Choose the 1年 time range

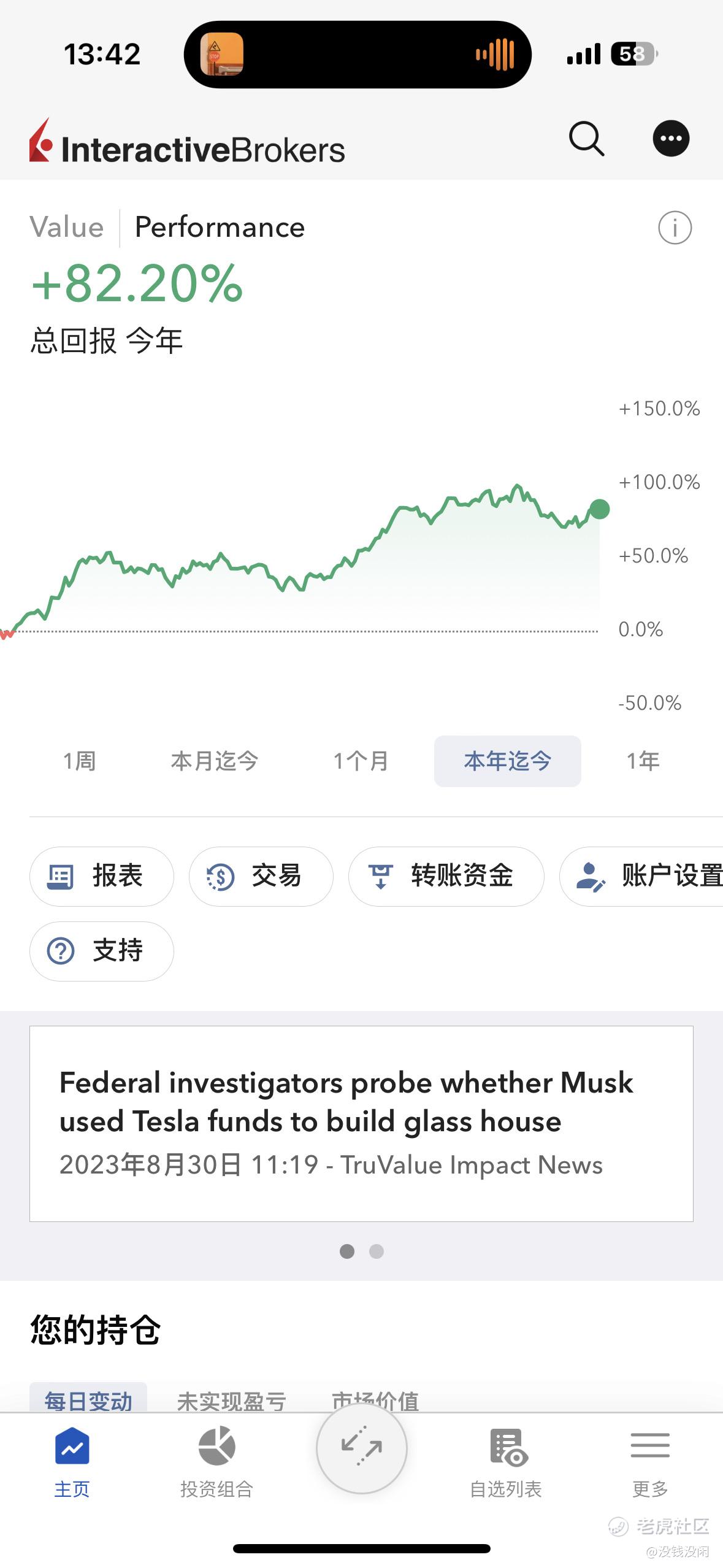(643, 761)
